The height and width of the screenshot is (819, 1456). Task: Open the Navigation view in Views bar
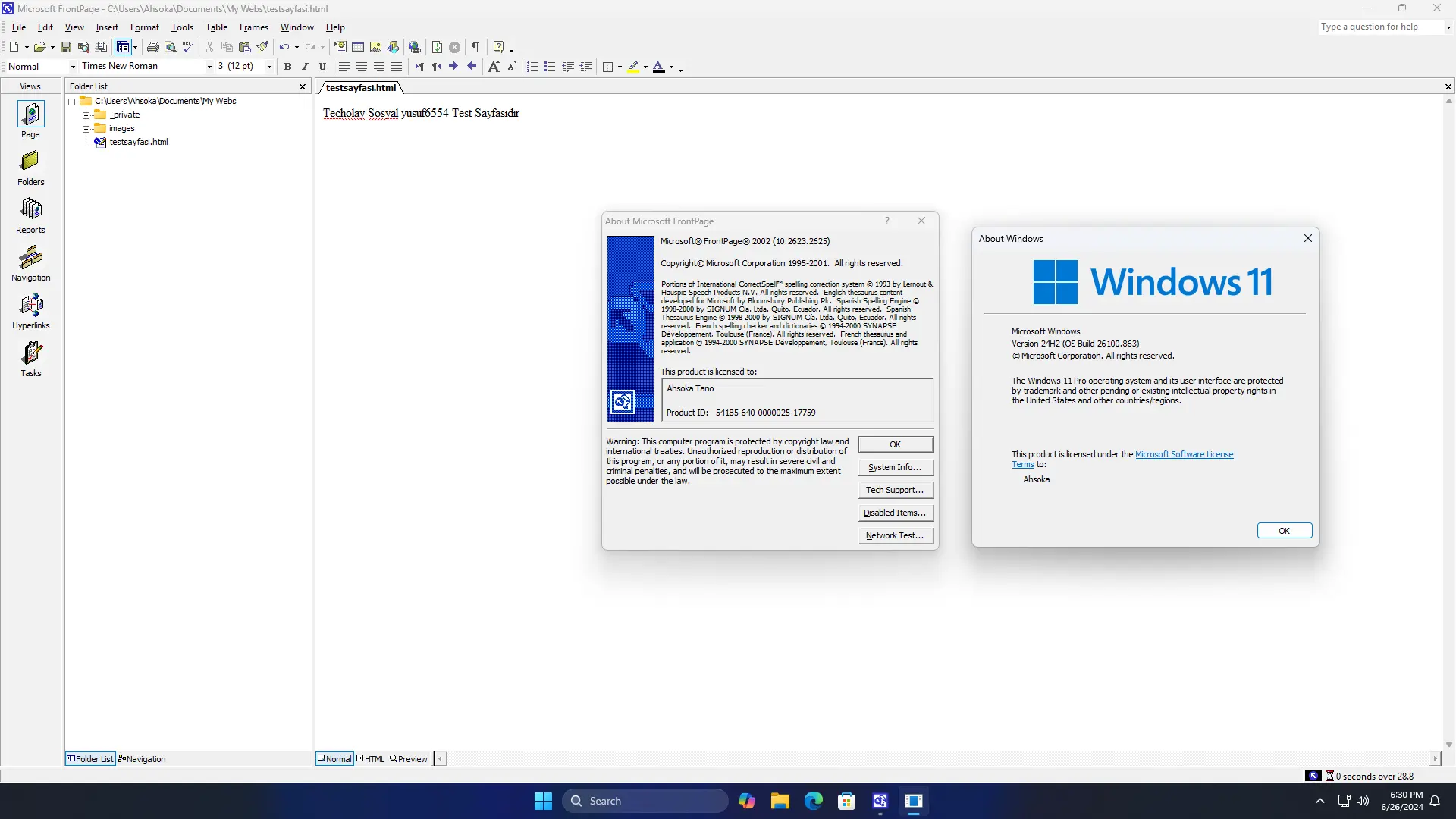(30, 264)
